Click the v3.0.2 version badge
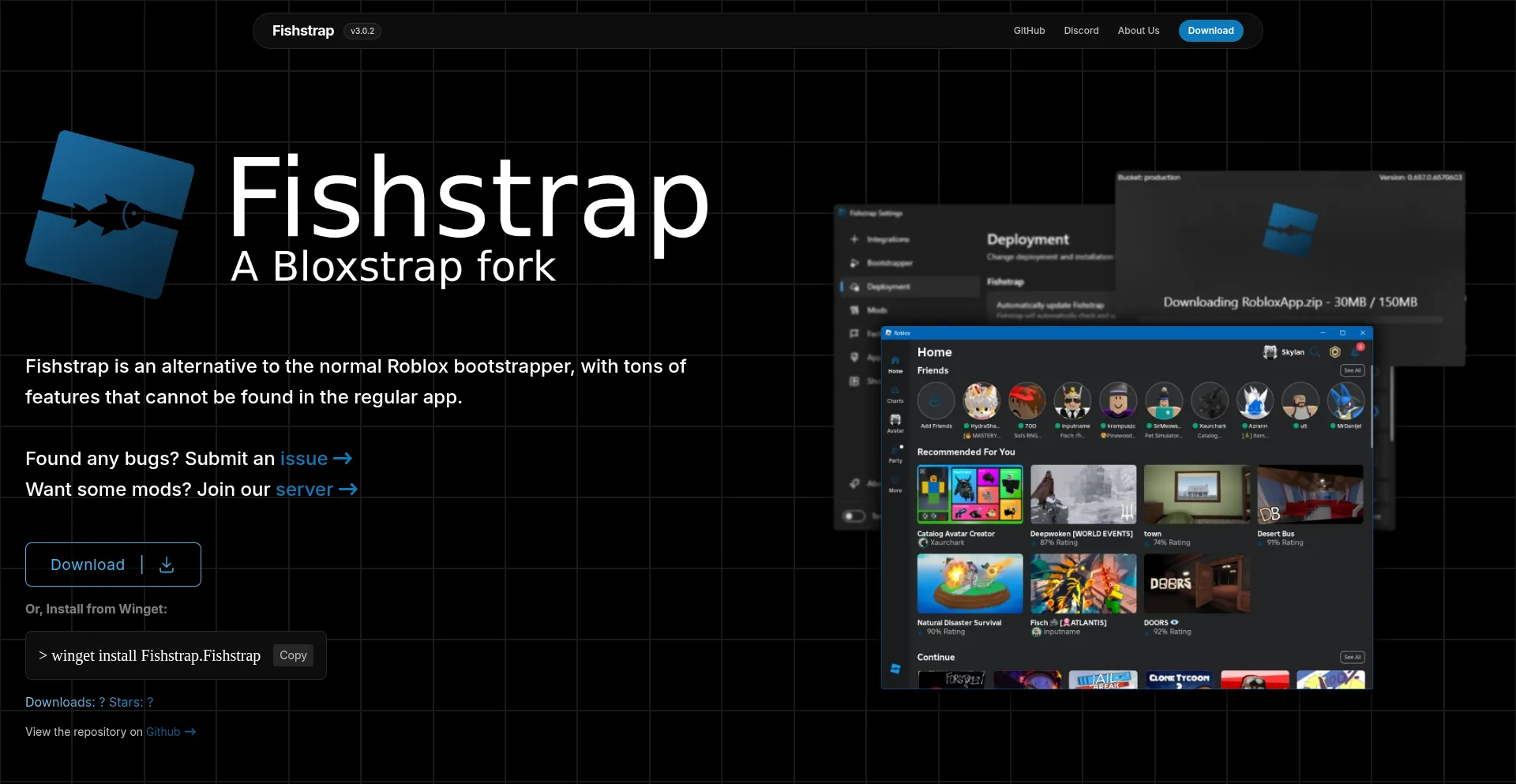Screen dimensions: 1516x784 coord(362,31)
